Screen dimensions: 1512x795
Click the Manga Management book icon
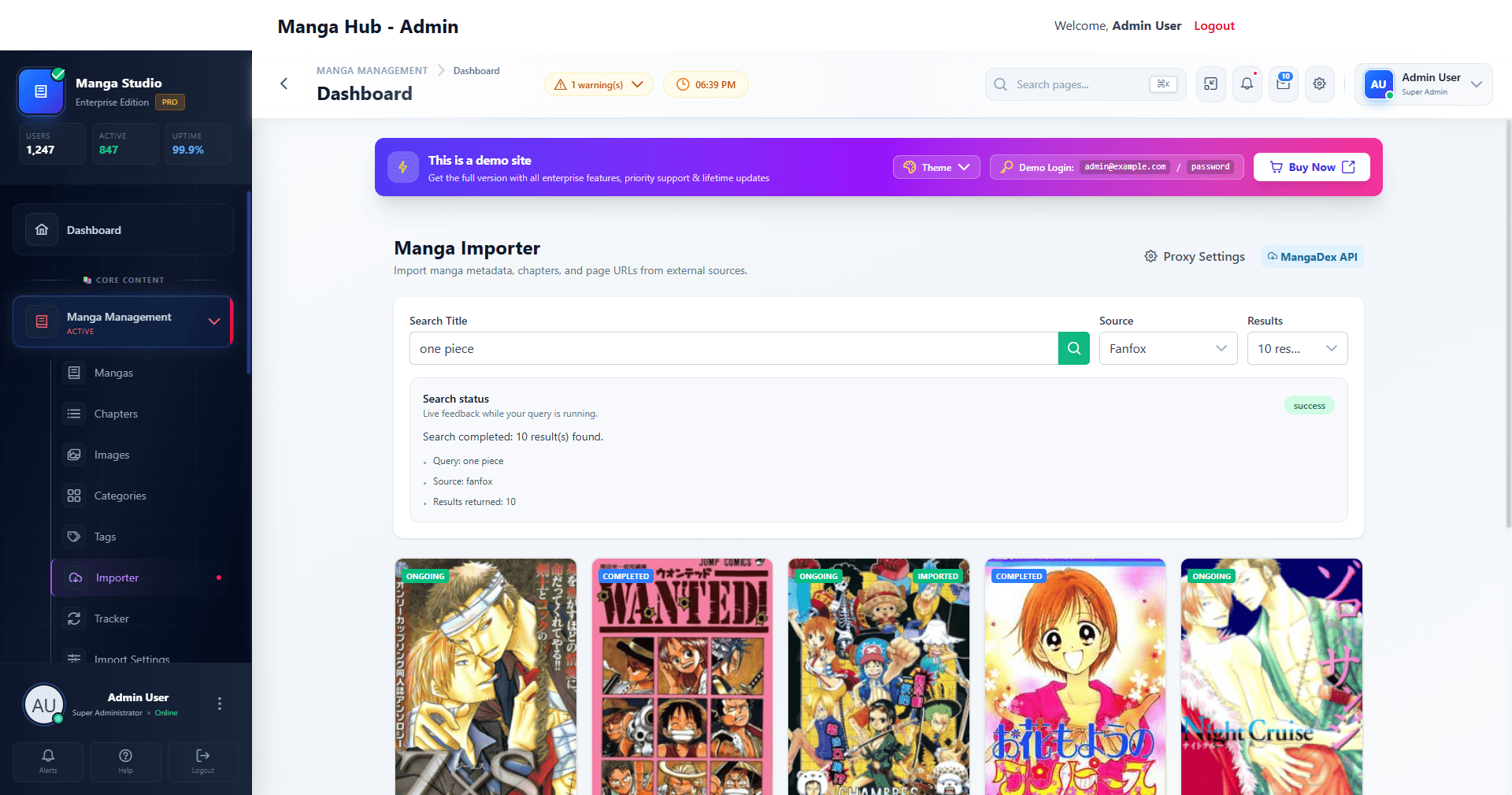(42, 321)
